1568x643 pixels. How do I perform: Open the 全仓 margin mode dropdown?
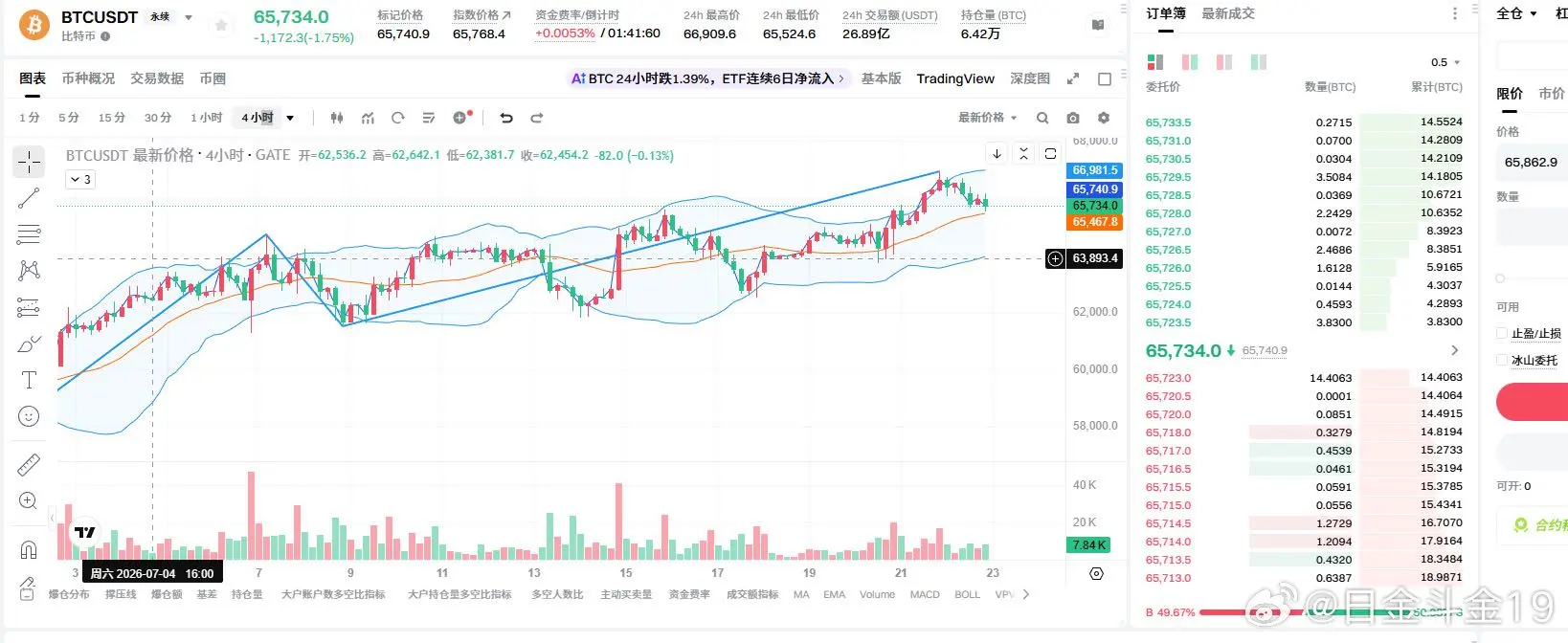(x=1516, y=13)
